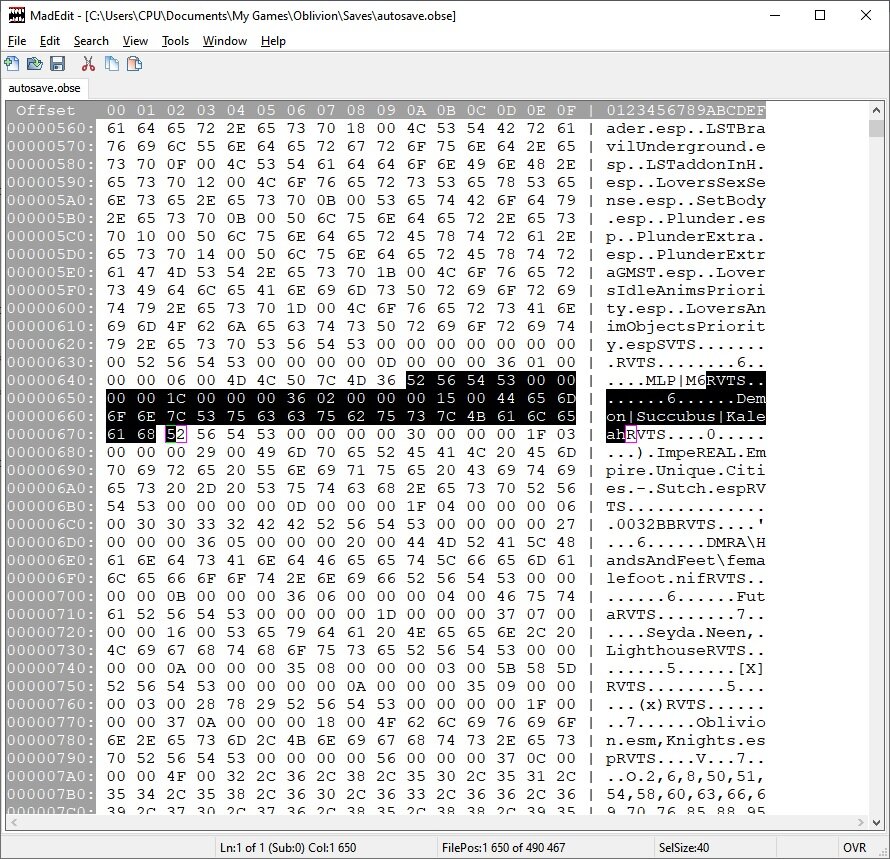The image size is (890, 859).
Task: Click the vertical scrollbar thumb
Action: click(x=876, y=129)
